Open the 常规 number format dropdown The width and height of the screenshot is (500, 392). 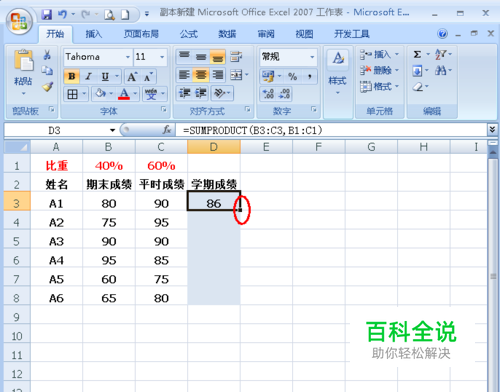[312, 57]
